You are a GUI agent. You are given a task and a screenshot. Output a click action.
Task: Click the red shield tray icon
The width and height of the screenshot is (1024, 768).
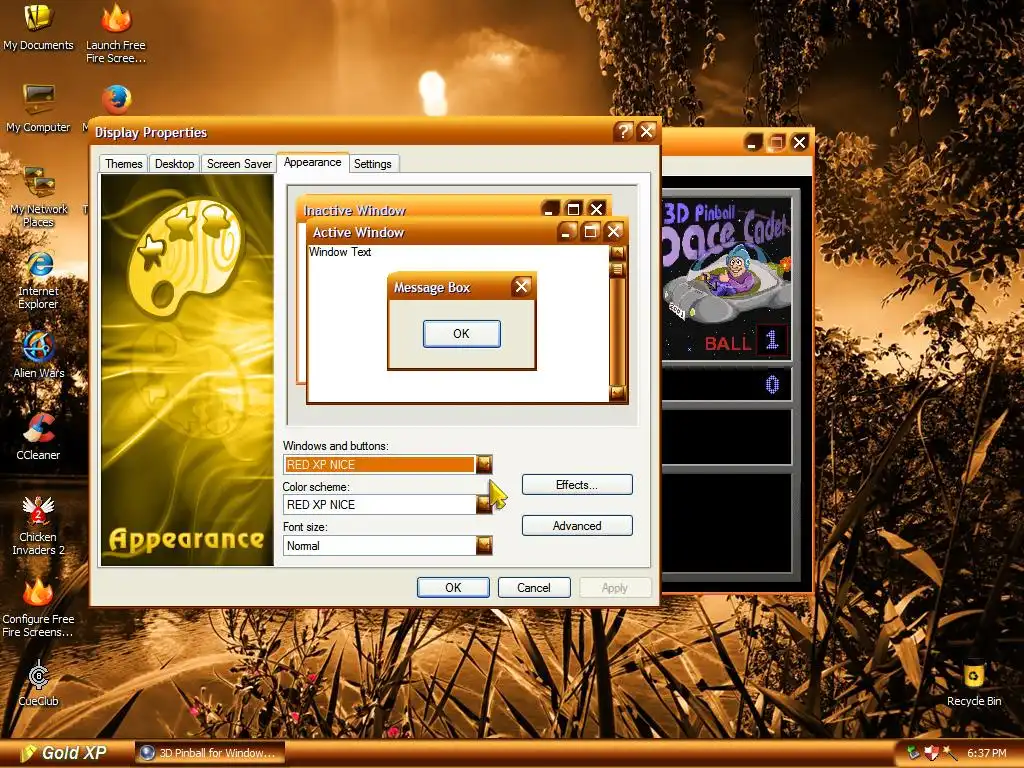[x=931, y=753]
